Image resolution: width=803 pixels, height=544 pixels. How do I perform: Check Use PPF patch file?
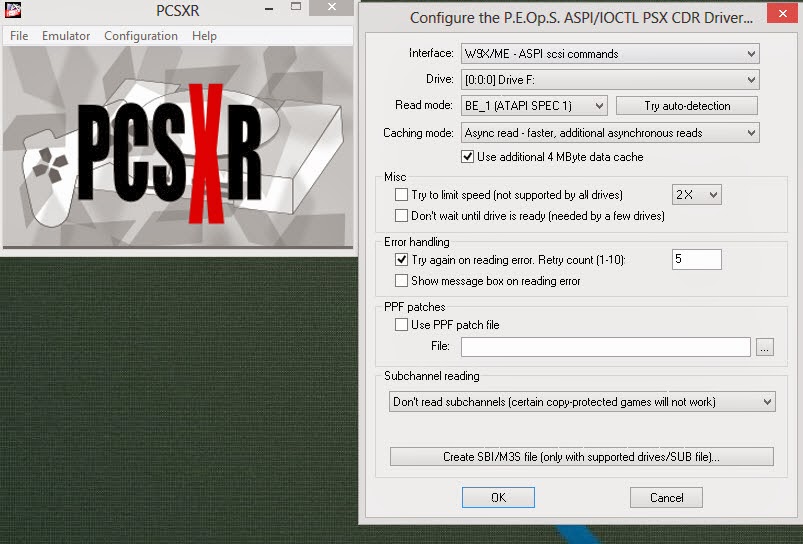click(402, 325)
